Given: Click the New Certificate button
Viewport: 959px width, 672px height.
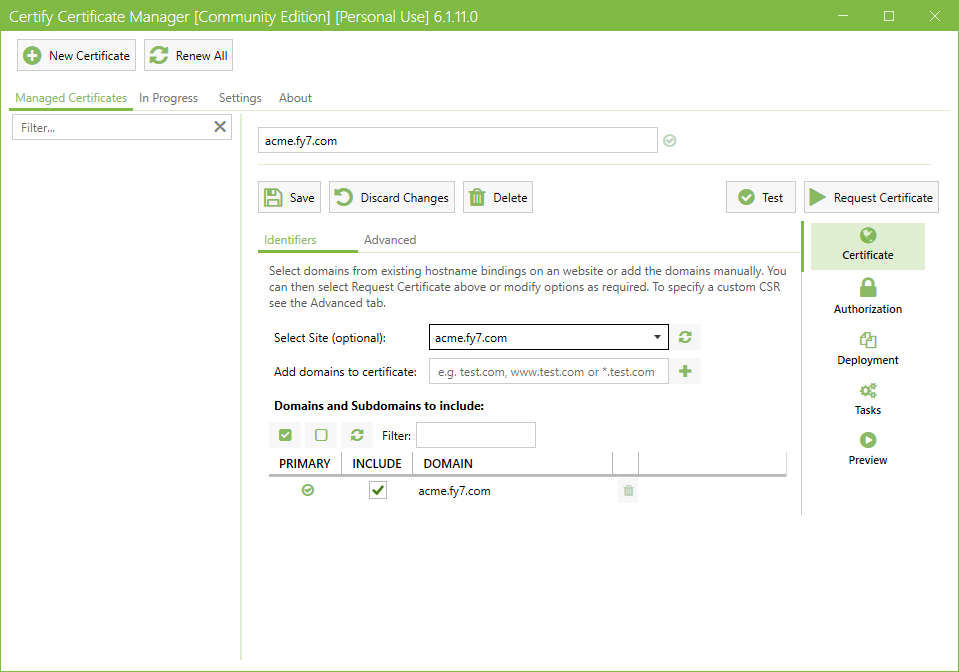Looking at the screenshot, I should point(76,56).
